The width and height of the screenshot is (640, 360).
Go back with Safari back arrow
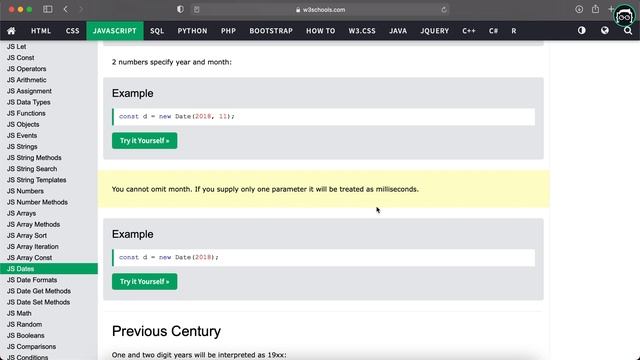(66, 9)
